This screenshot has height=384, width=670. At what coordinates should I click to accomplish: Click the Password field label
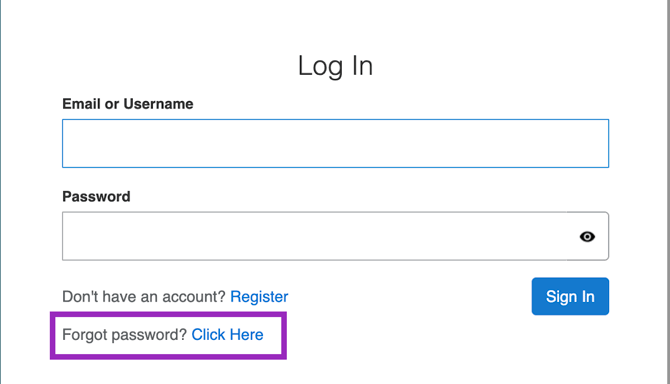(96, 196)
